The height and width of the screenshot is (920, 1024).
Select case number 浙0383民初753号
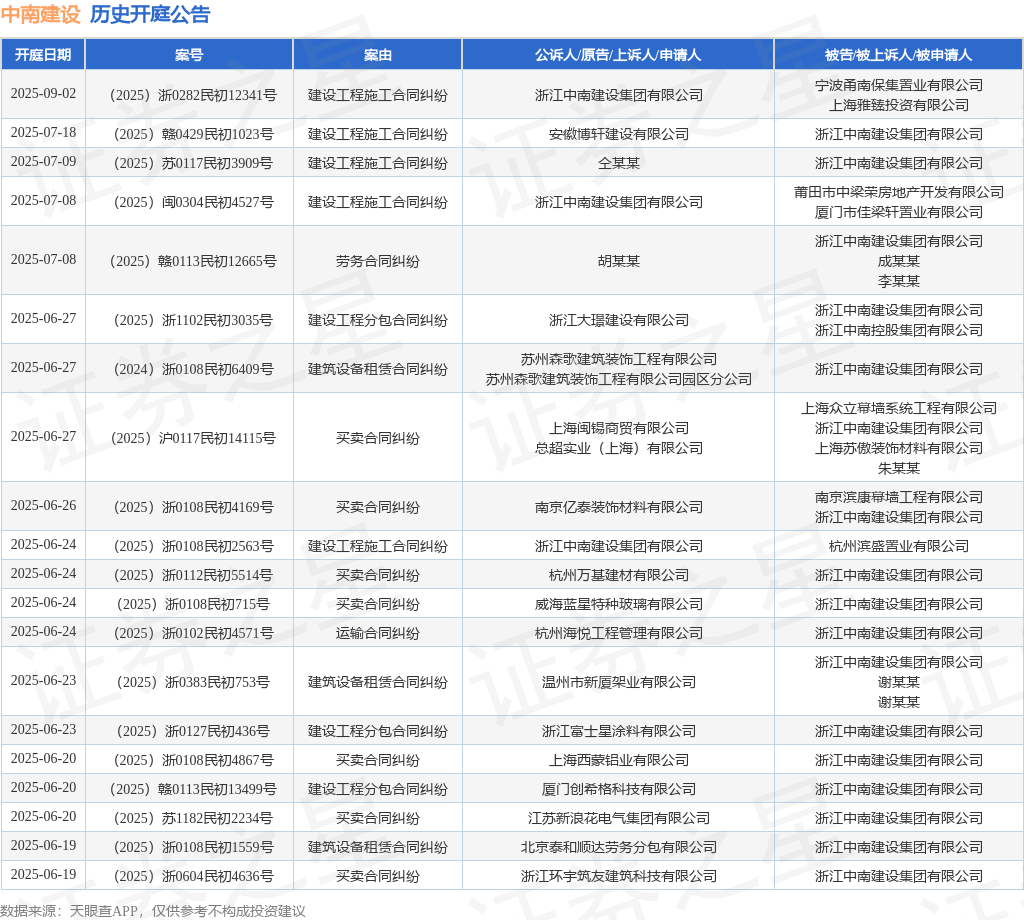193,682
